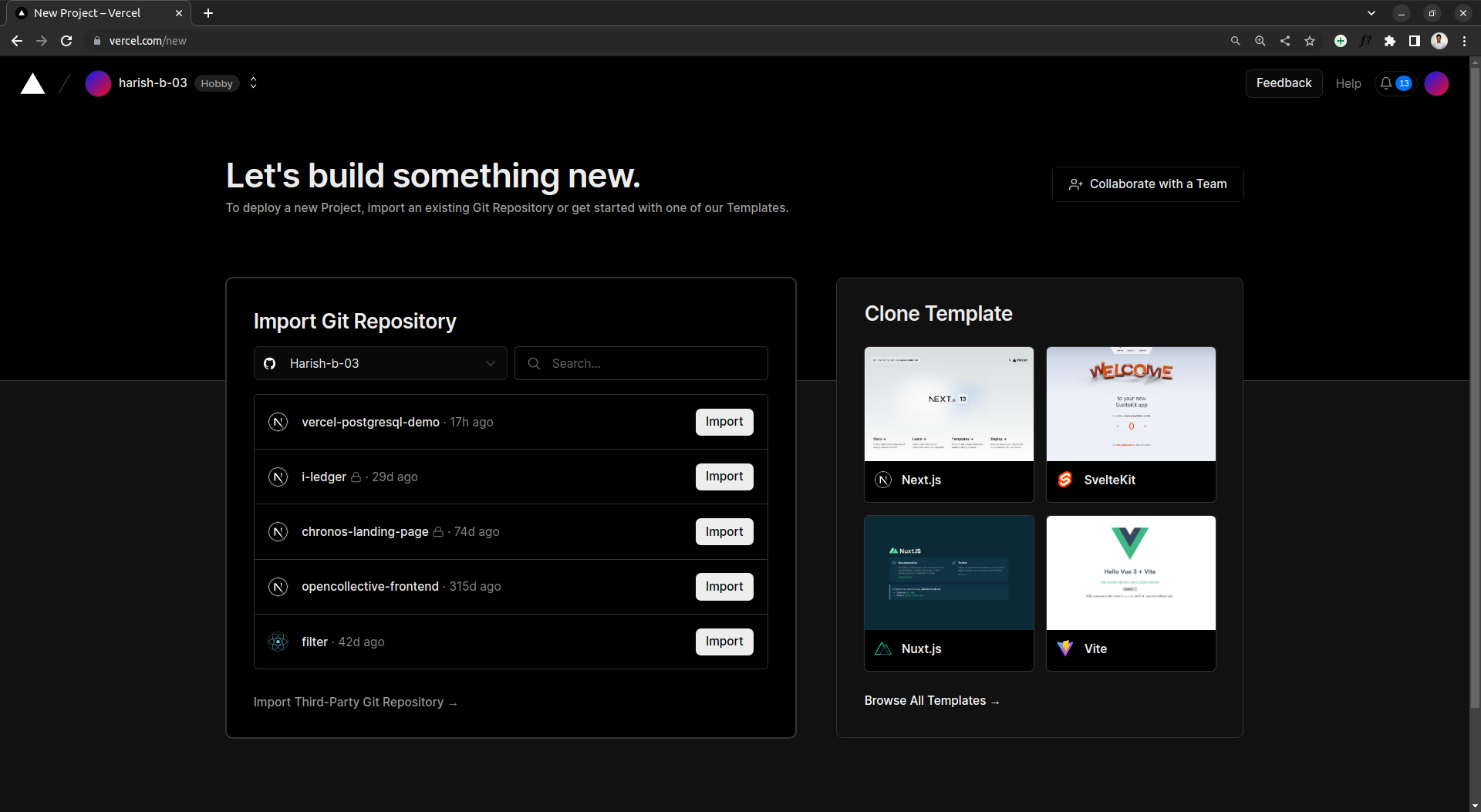Import the vercel-postgresql-demo repository

click(x=724, y=422)
